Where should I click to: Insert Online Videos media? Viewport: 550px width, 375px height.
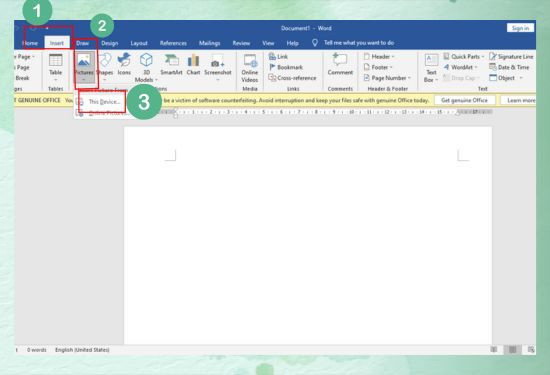(x=250, y=68)
